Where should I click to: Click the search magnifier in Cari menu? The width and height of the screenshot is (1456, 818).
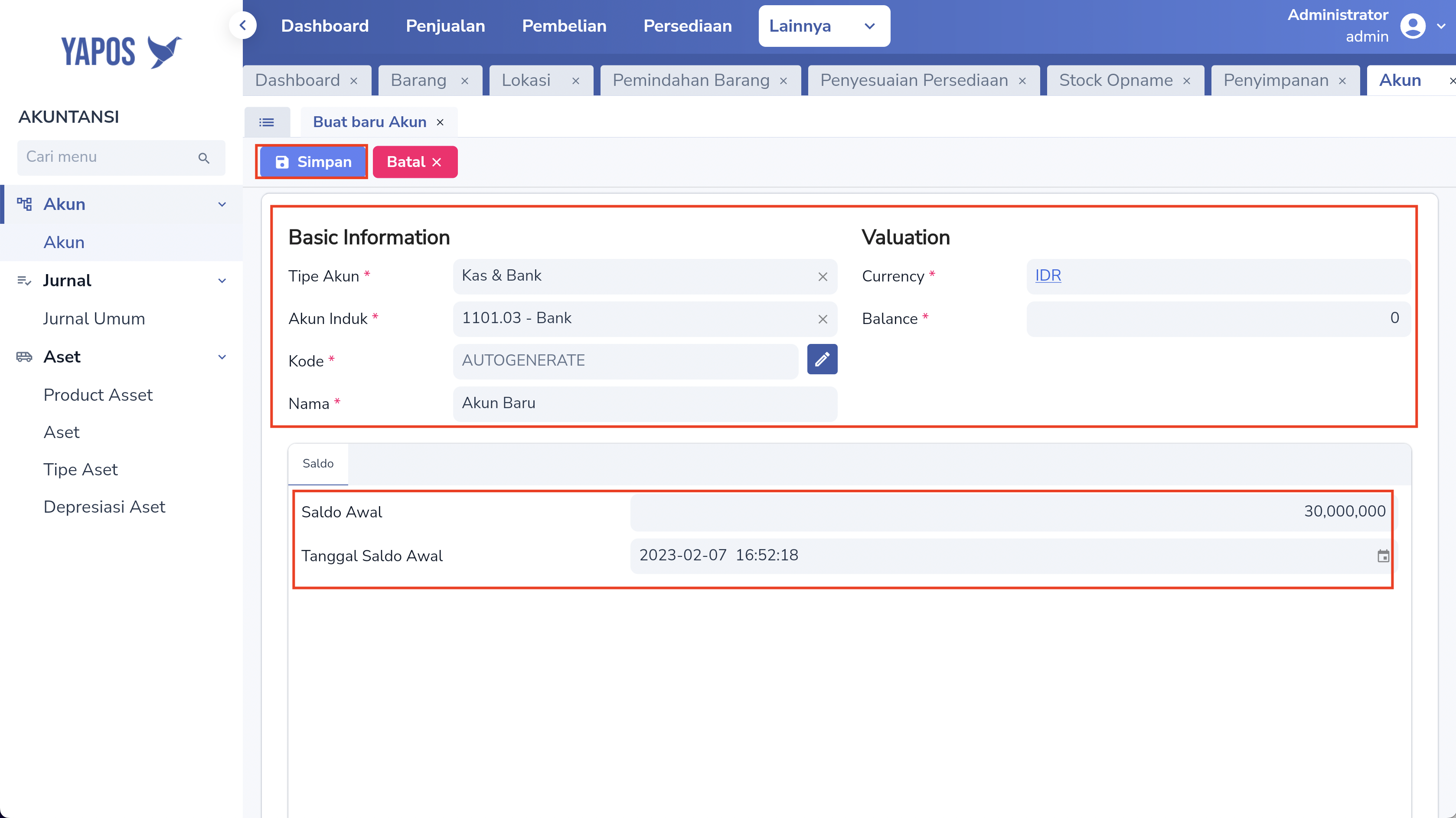pos(204,158)
